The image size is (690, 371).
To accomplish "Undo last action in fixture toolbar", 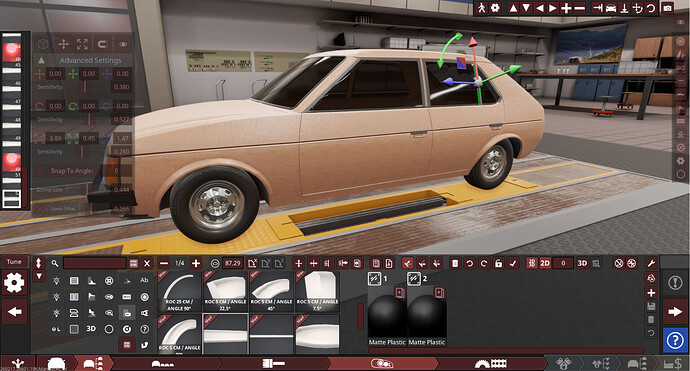I will click(470, 263).
